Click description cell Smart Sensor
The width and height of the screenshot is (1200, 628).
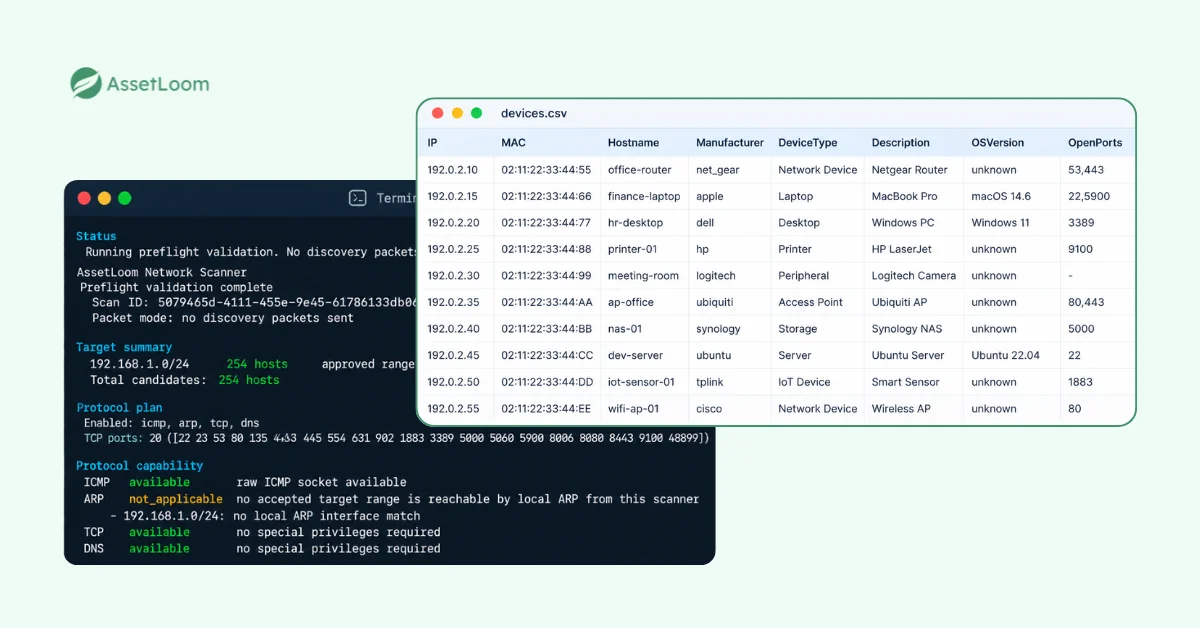[x=905, y=382]
